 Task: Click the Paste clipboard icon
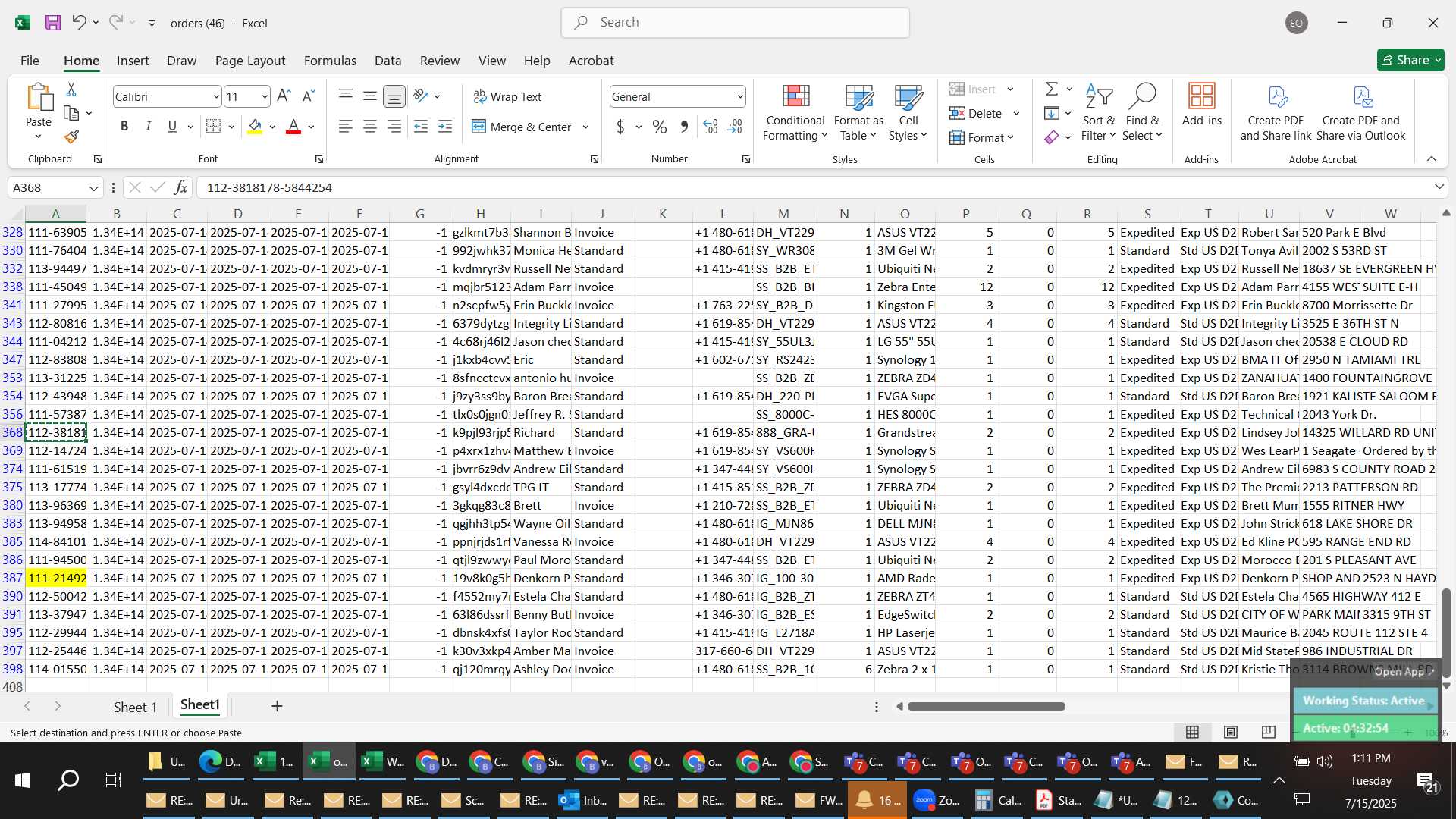click(39, 98)
